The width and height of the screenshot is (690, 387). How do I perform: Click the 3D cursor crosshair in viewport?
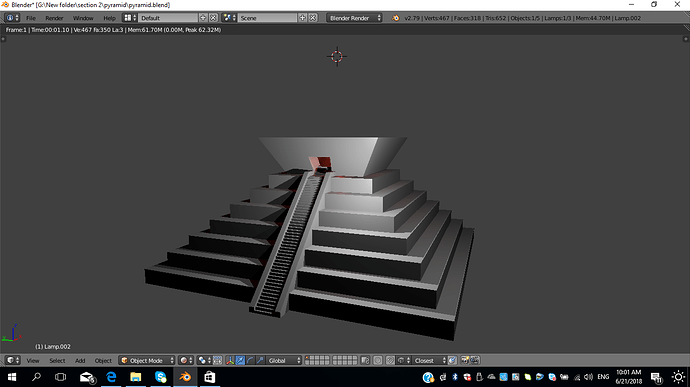[337, 56]
